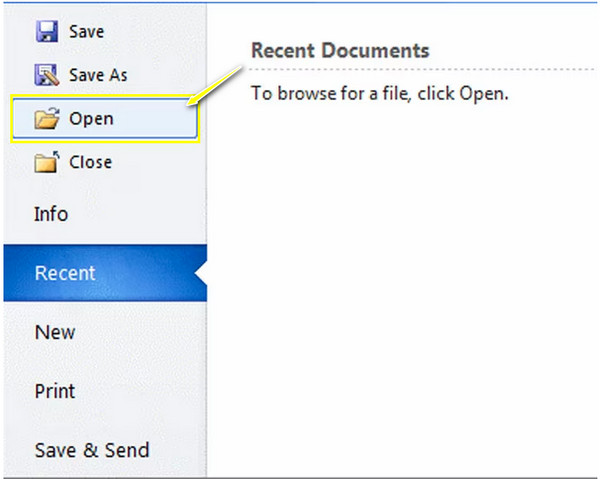This screenshot has height=479, width=600.
Task: Open the Save & Send tab
Action: [x=92, y=450]
